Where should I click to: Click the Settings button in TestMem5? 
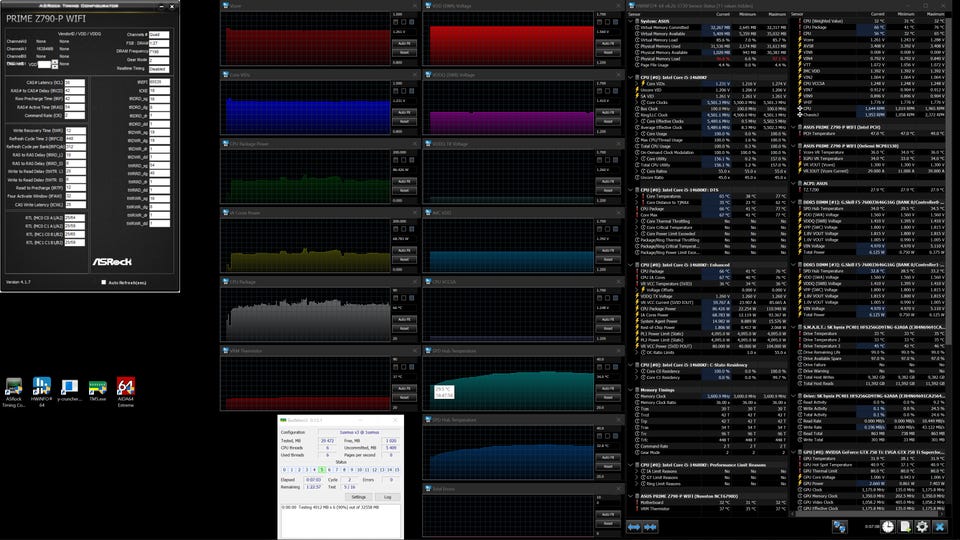pyautogui.click(x=357, y=496)
